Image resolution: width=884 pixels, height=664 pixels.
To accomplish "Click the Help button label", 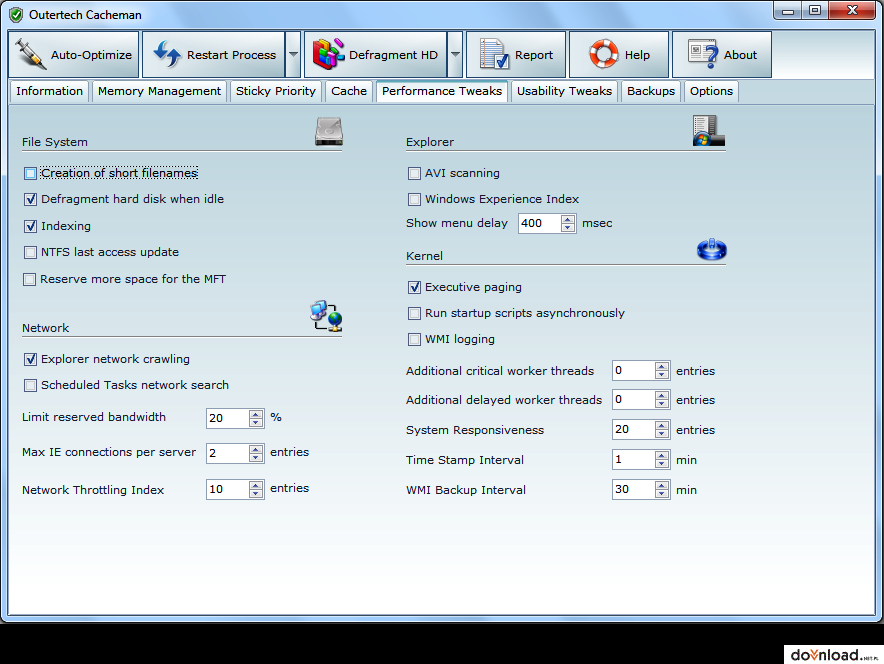I will 638,55.
